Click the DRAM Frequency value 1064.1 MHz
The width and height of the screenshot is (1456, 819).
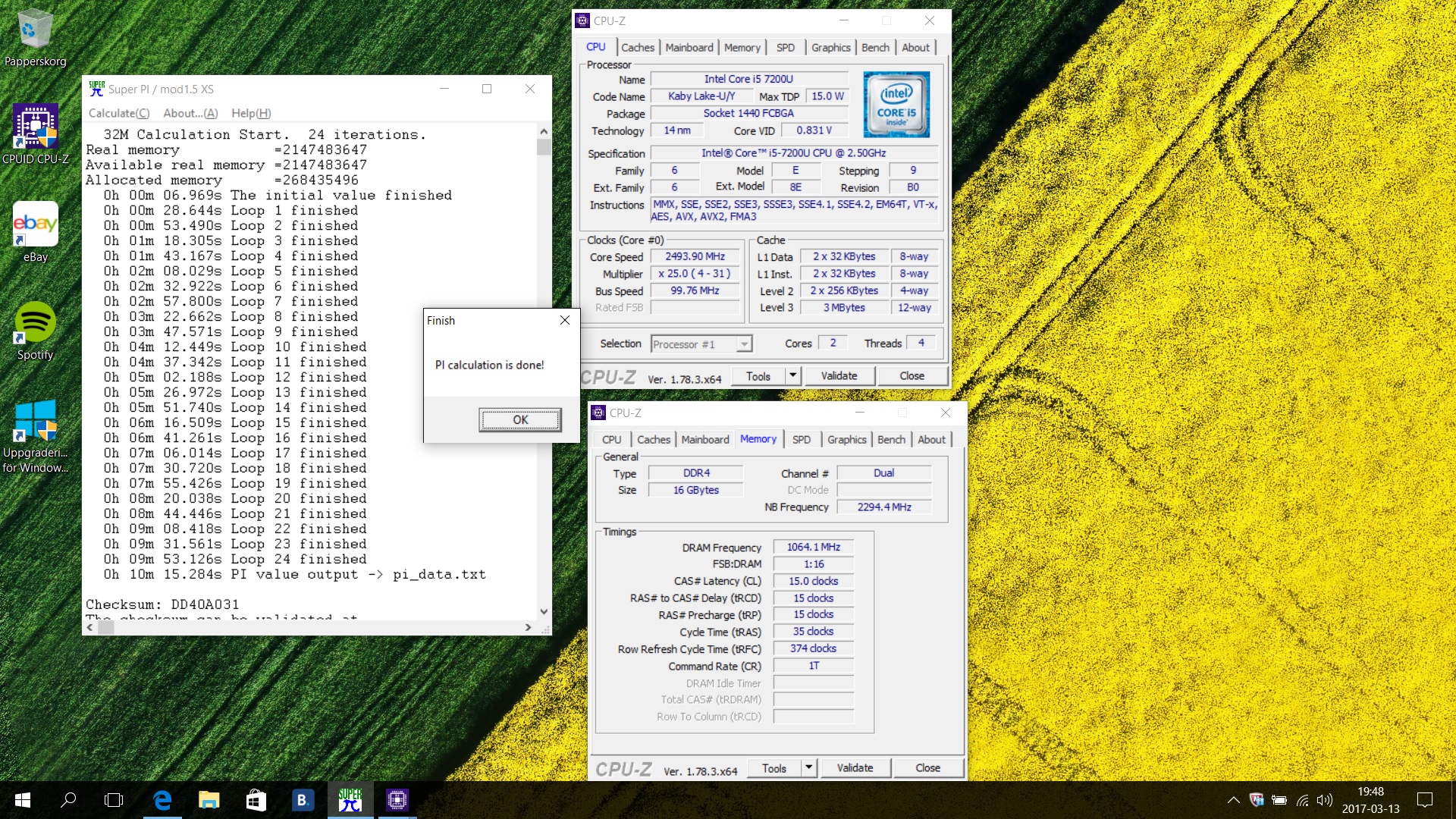pos(813,548)
